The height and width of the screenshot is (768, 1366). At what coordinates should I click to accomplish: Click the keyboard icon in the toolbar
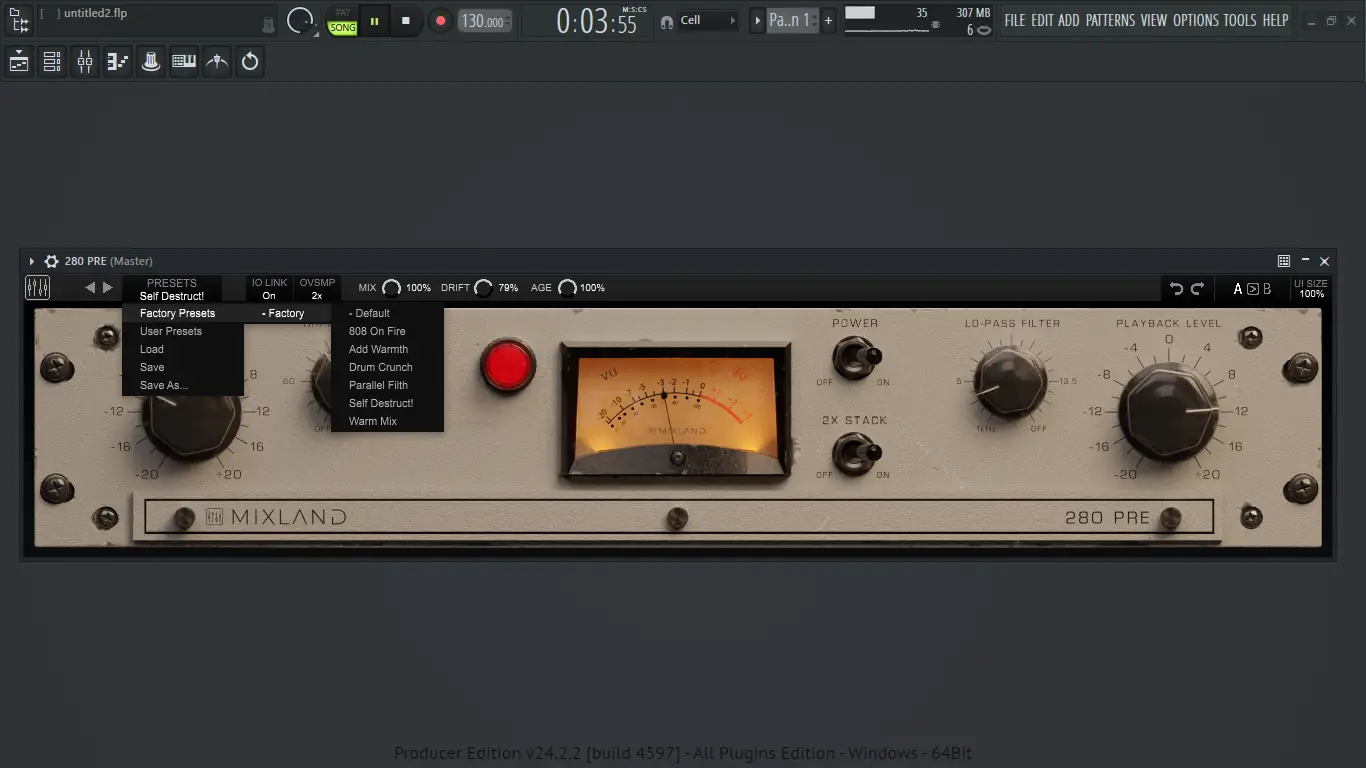184,62
